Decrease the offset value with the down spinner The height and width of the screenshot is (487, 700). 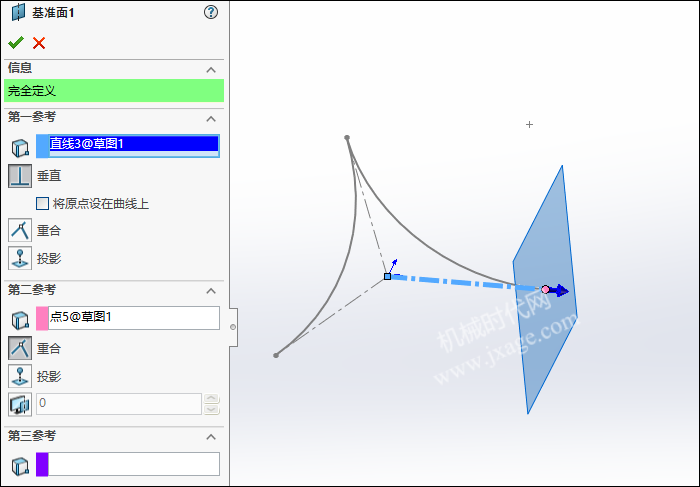(x=211, y=409)
